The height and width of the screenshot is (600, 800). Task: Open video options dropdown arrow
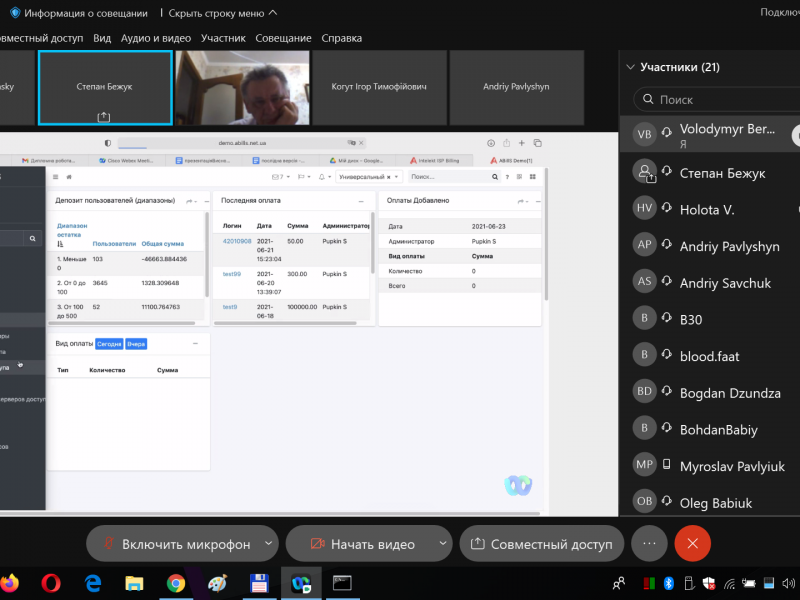(442, 543)
